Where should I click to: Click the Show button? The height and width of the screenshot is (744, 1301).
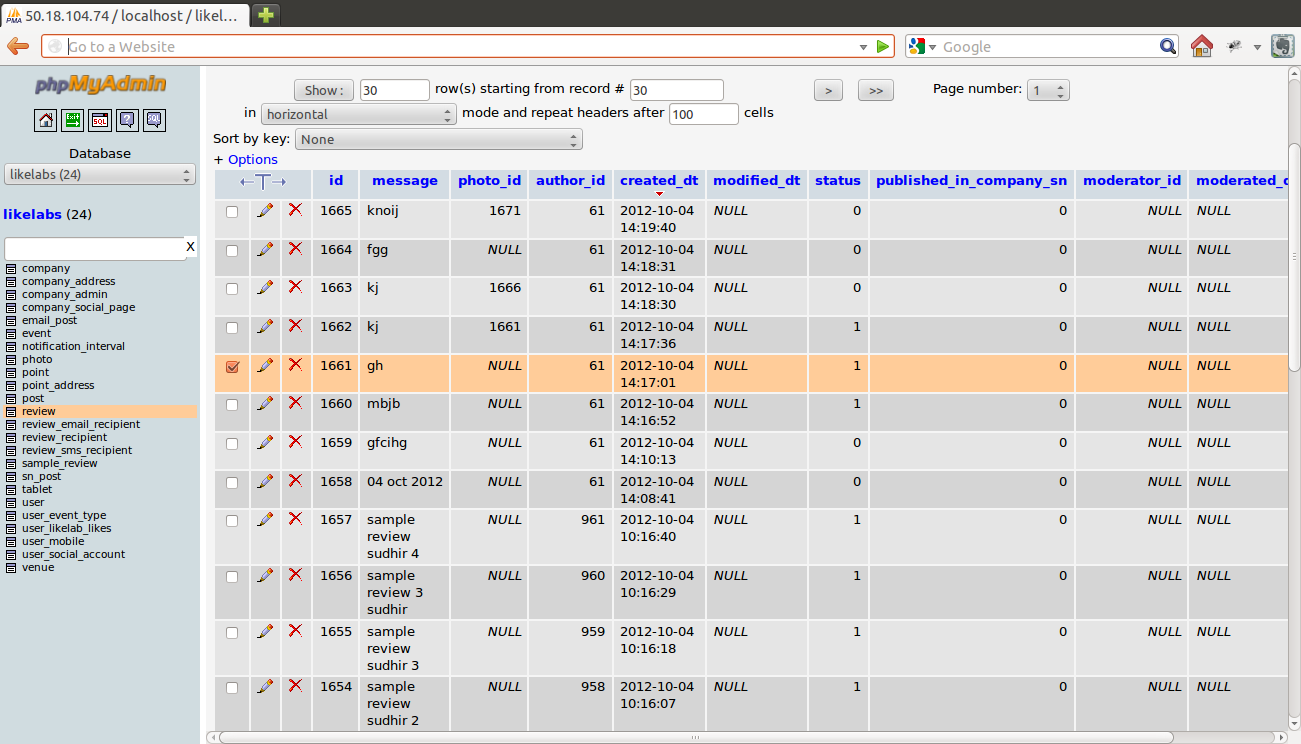point(324,91)
